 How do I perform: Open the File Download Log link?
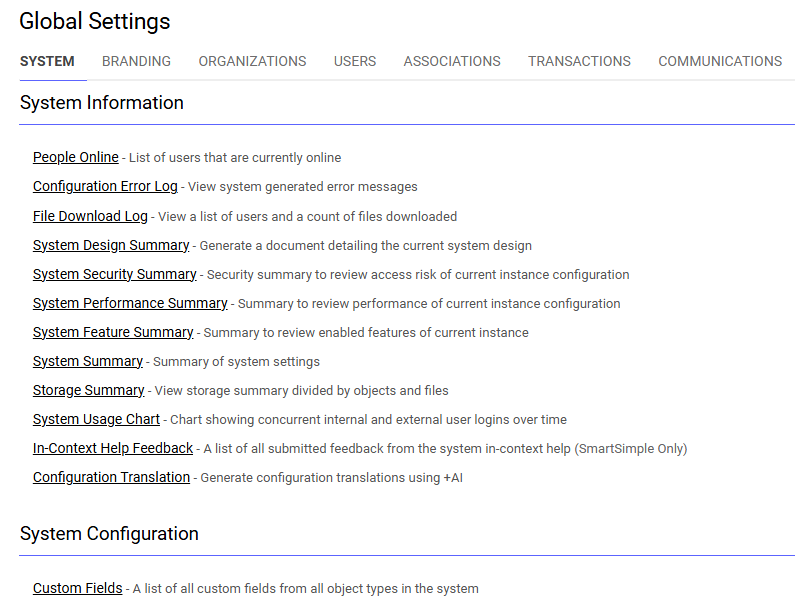click(x=90, y=216)
